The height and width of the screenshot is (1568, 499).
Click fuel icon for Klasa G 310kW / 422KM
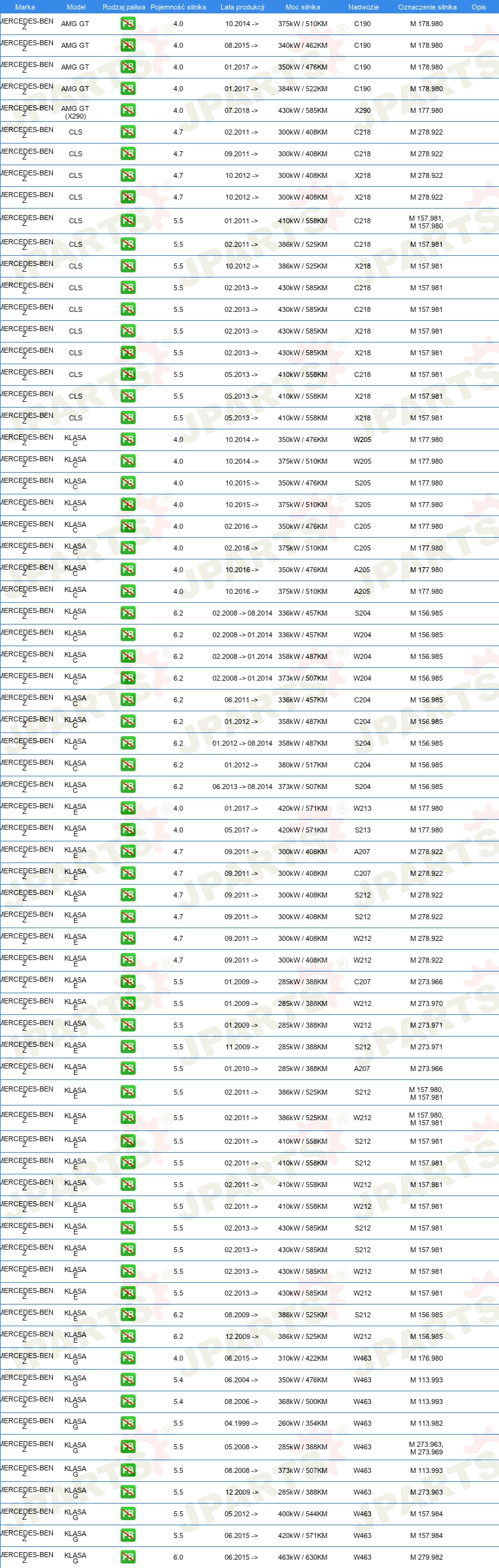[x=128, y=1358]
